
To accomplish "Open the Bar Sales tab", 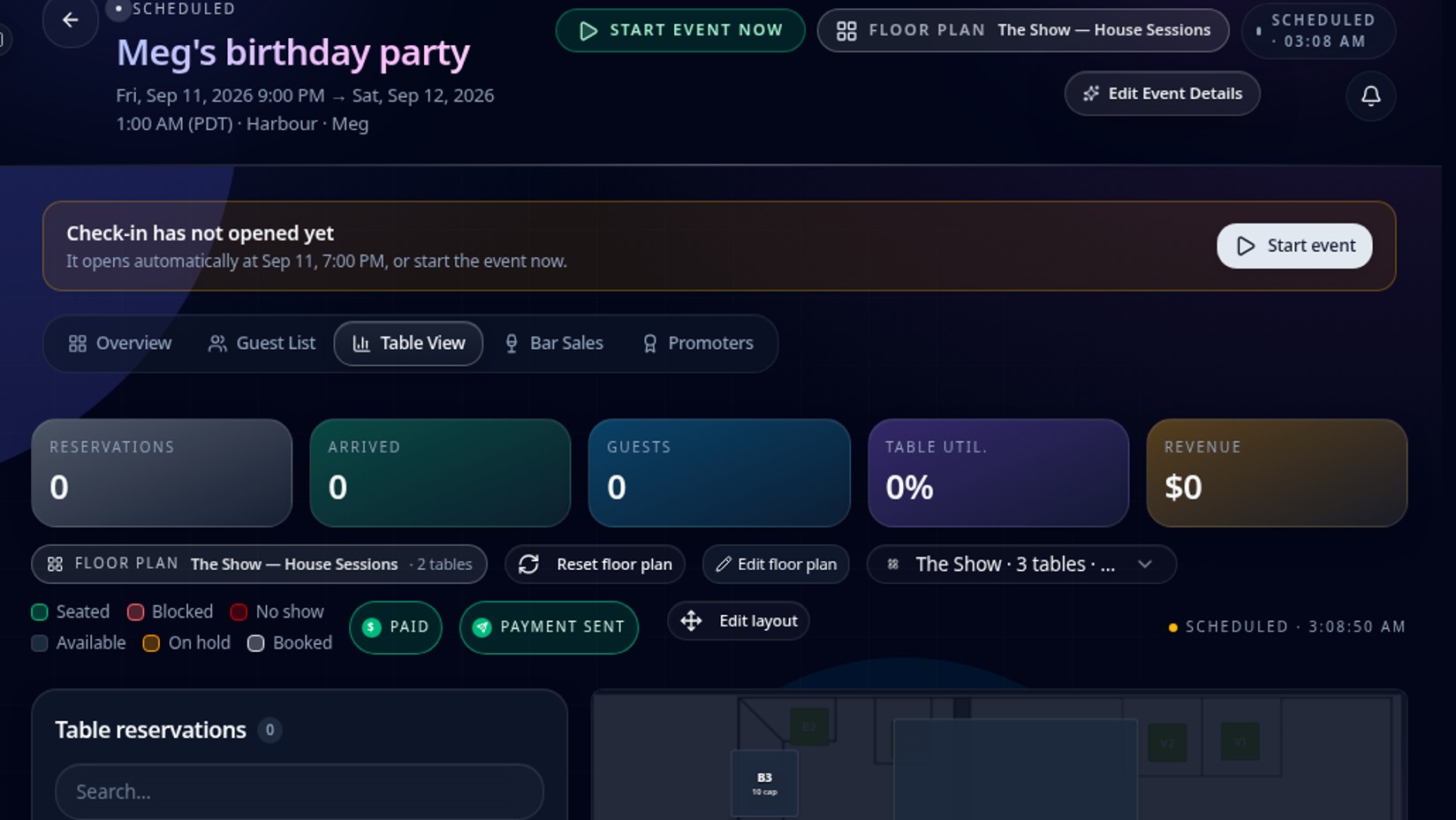I will tap(554, 344).
